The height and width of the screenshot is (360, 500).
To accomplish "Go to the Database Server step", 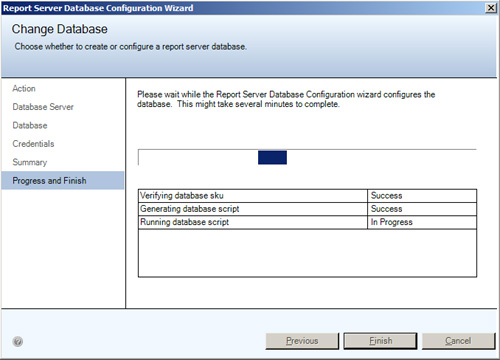I will [43, 107].
